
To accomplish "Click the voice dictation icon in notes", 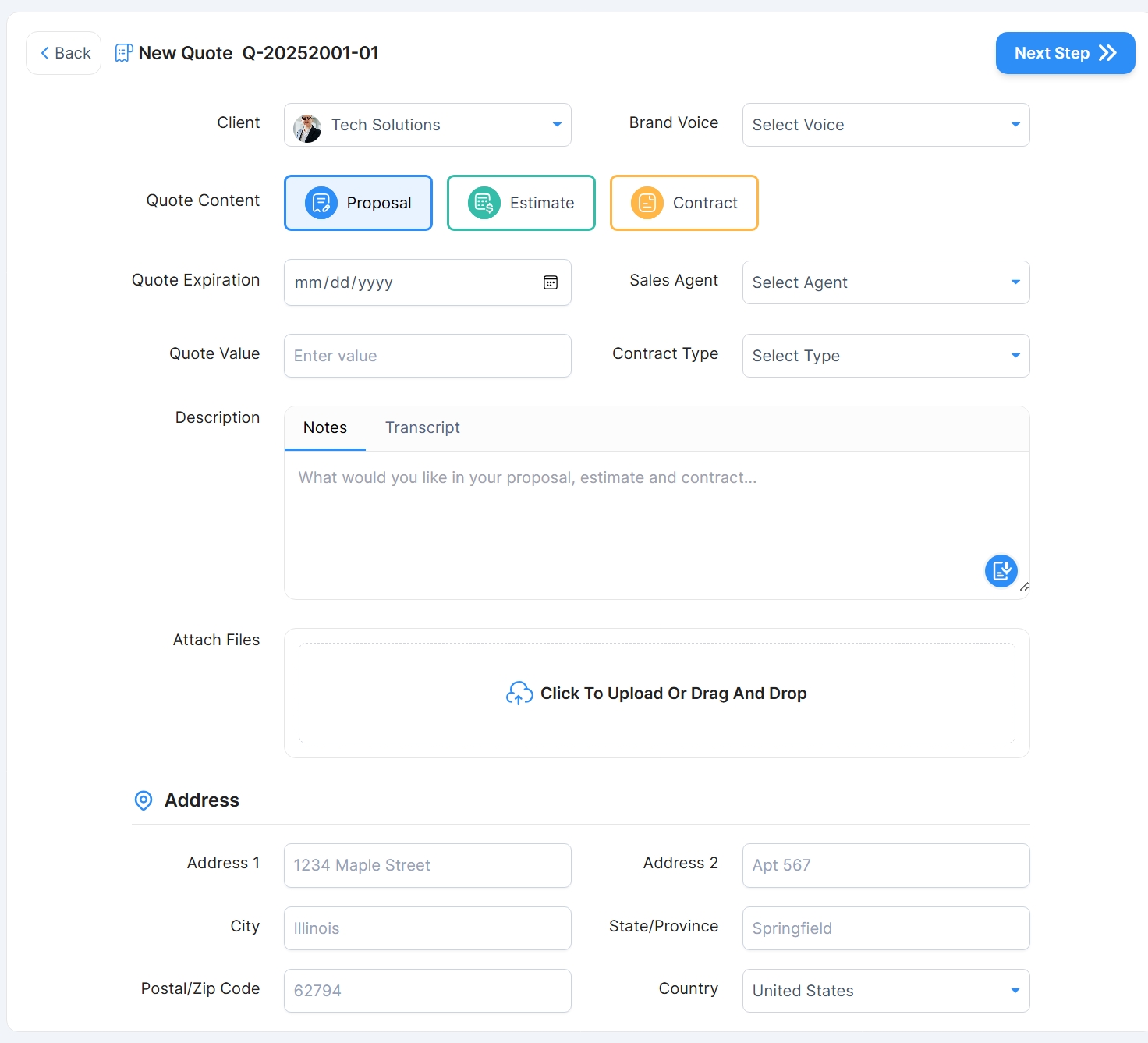I will (1001, 571).
